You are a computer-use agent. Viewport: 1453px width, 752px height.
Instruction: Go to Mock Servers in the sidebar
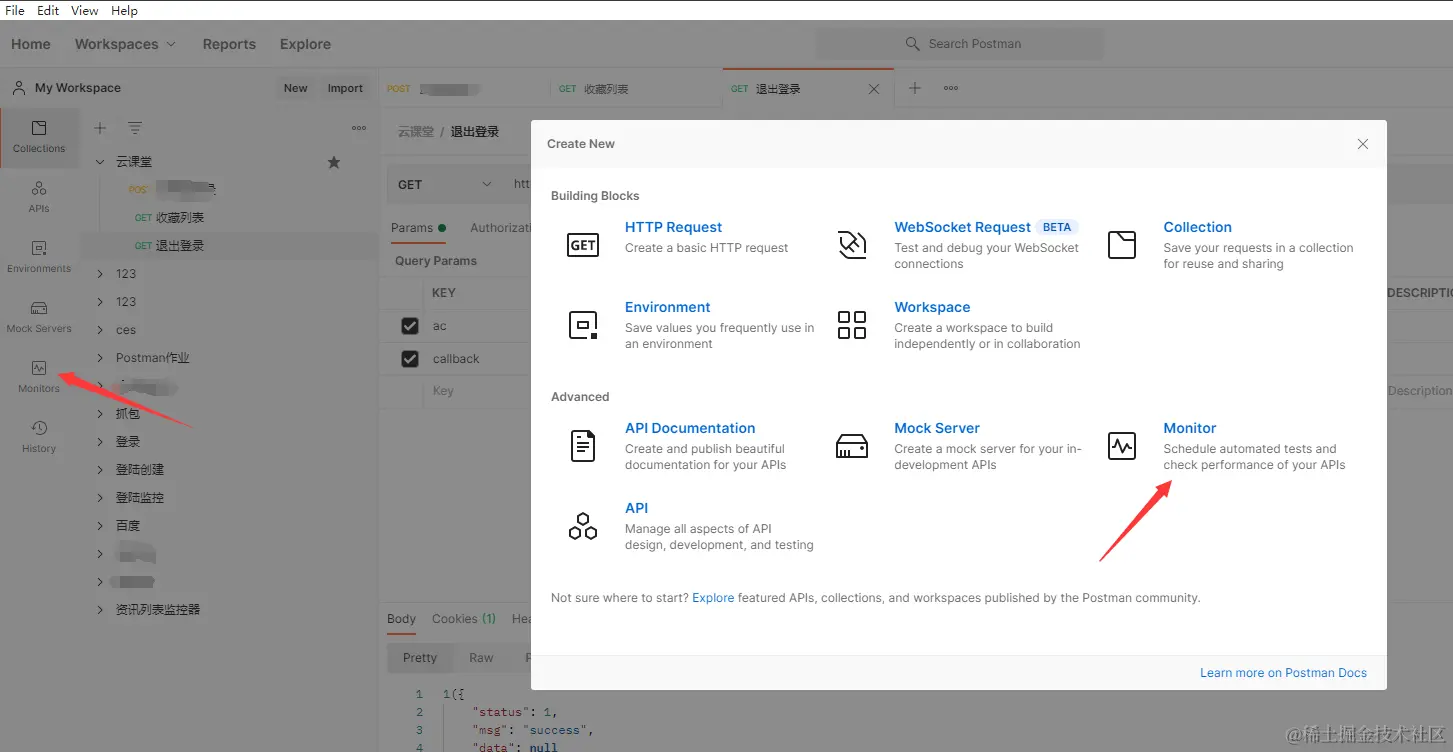click(39, 317)
